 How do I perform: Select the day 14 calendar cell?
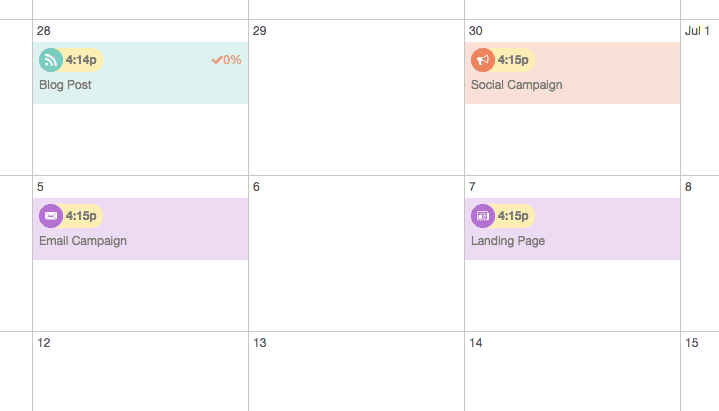click(x=572, y=372)
